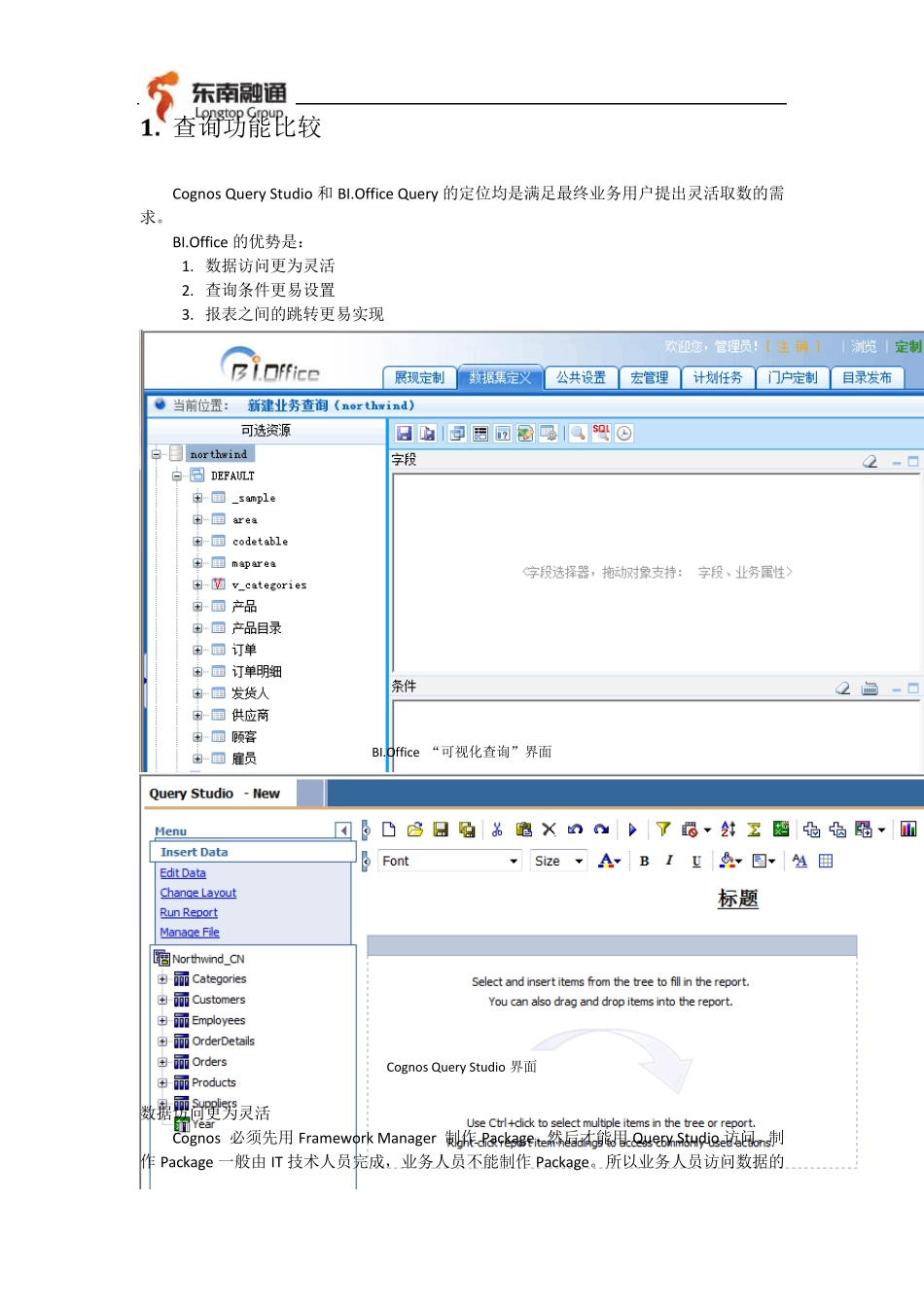The width and height of the screenshot is (924, 1307).
Task: Click the Open folder icon in Query Studio toolbar
Action: point(415,830)
